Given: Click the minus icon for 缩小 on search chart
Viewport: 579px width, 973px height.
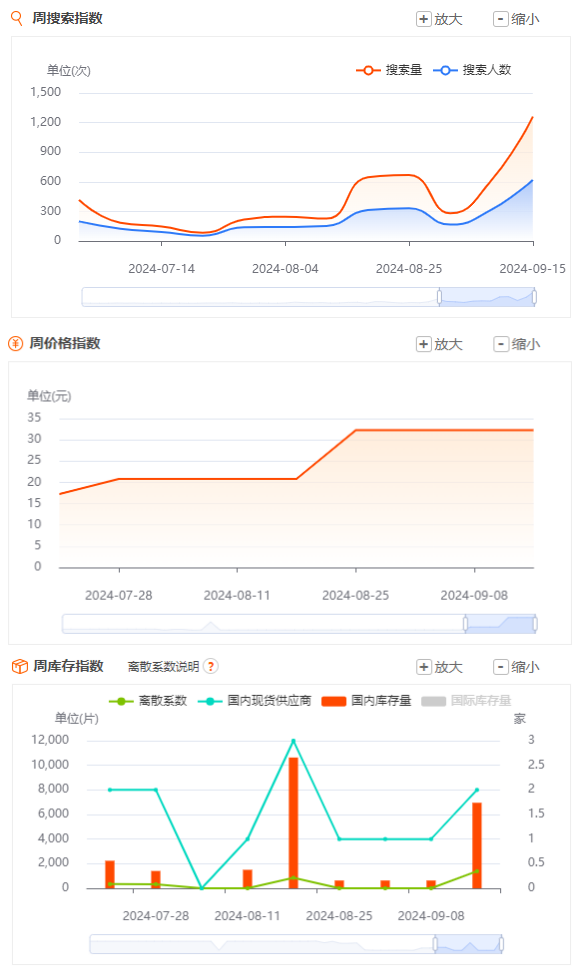Looking at the screenshot, I should tap(500, 19).
